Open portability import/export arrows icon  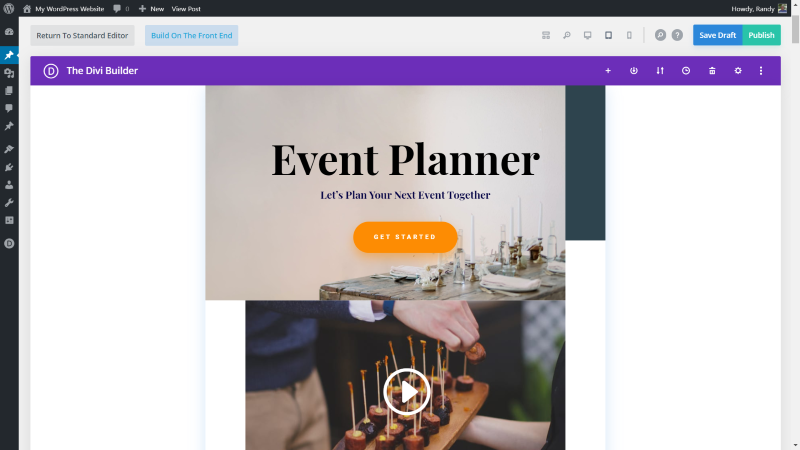point(660,71)
